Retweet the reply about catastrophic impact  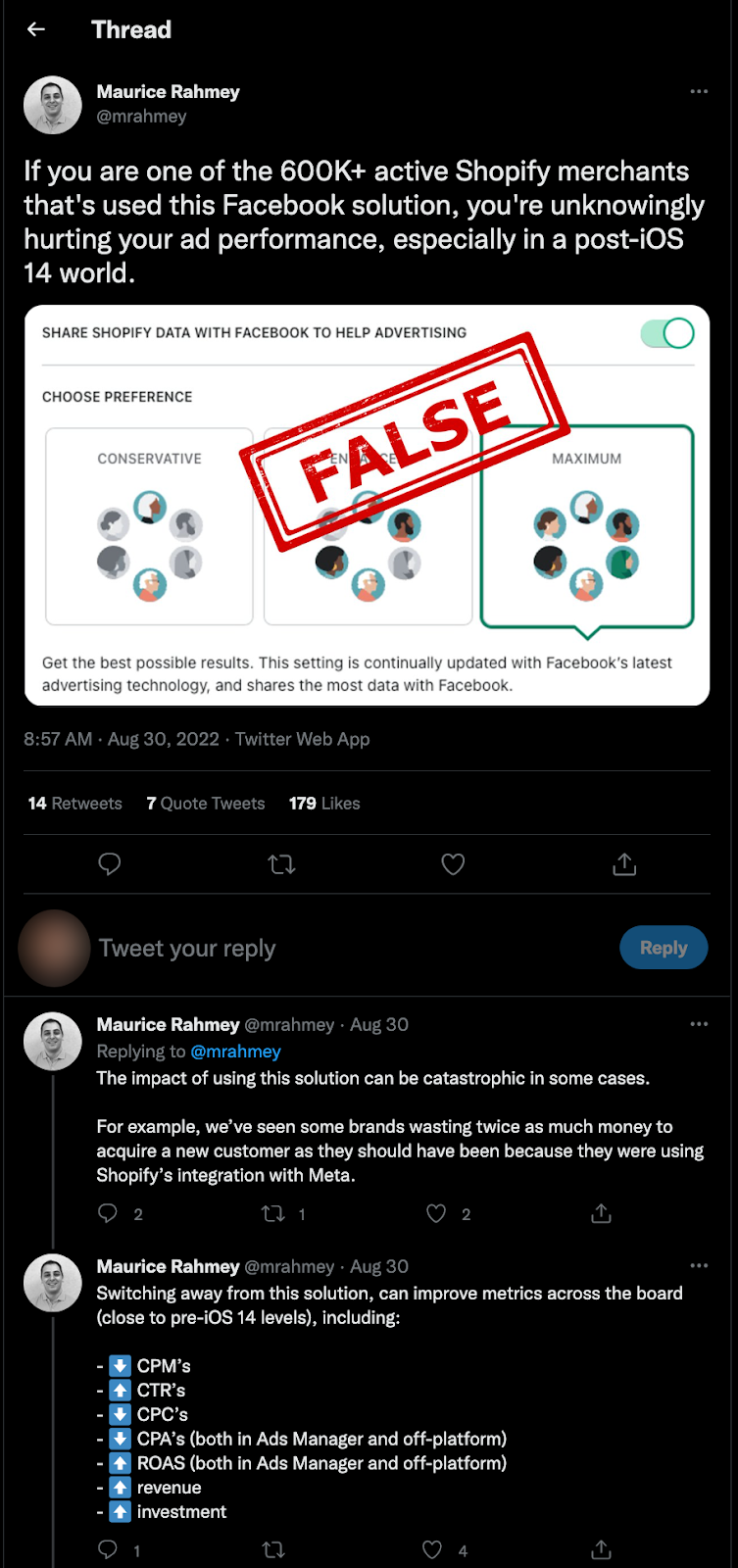pyautogui.click(x=273, y=1214)
